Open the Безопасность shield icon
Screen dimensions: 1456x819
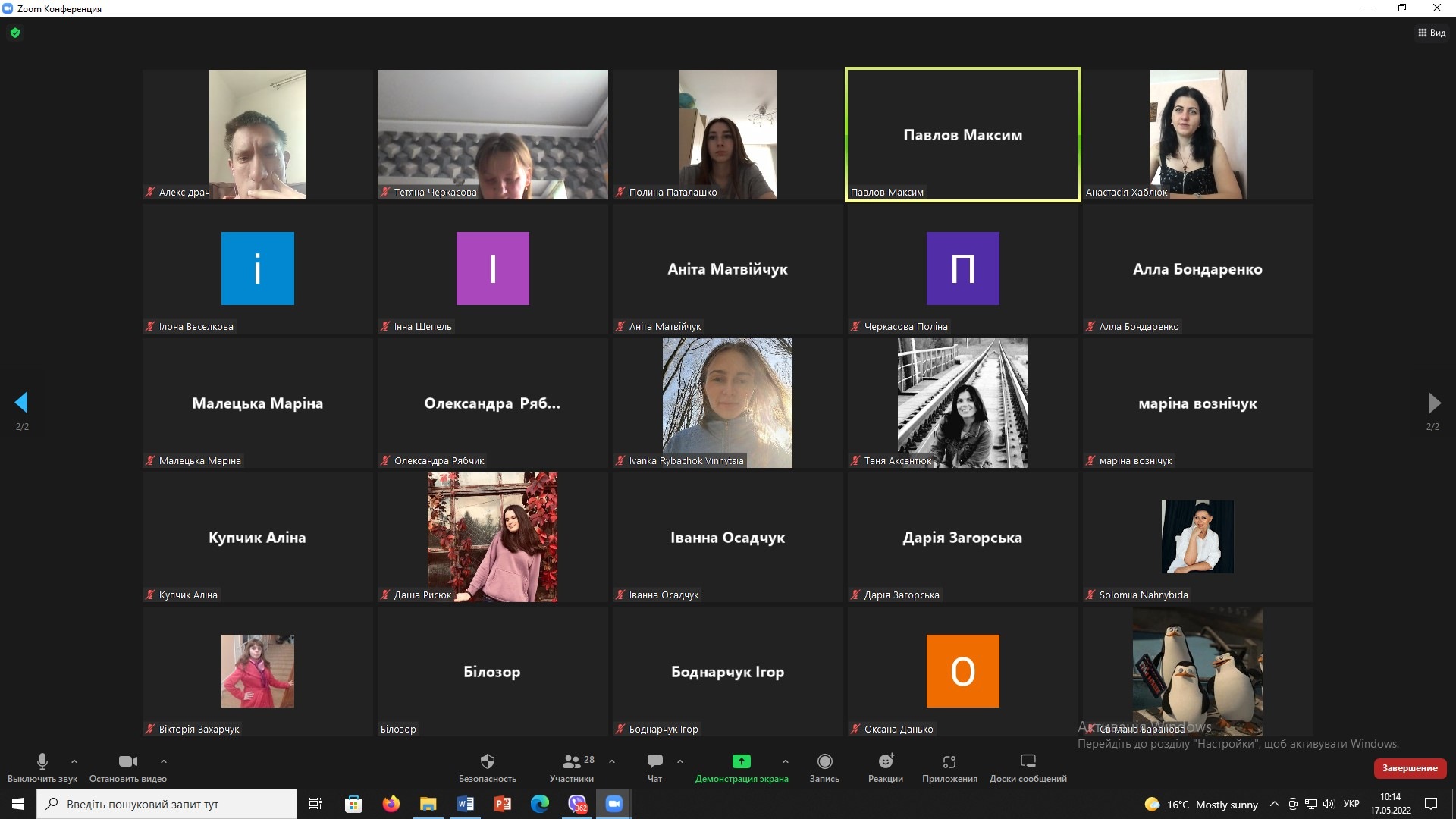pyautogui.click(x=487, y=761)
